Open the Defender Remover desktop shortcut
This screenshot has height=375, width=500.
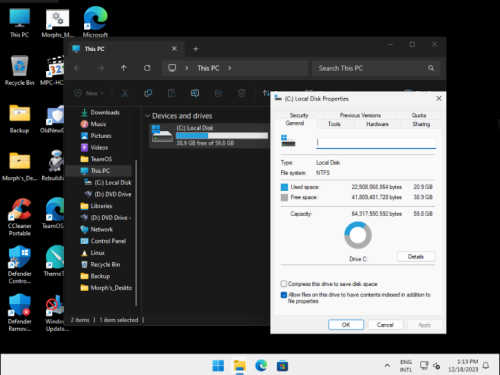point(19,313)
